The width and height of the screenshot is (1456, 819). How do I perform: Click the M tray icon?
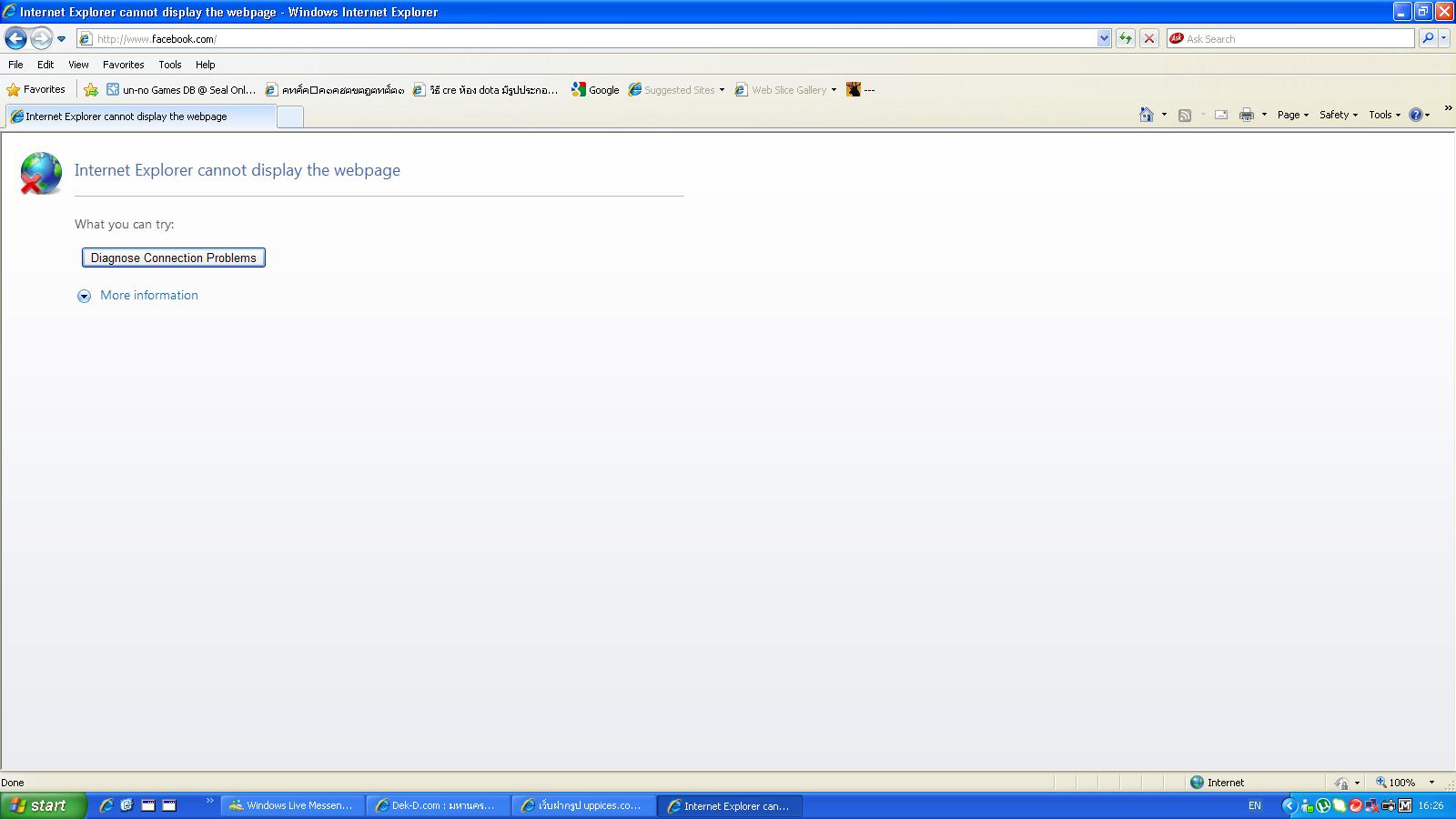(x=1405, y=805)
